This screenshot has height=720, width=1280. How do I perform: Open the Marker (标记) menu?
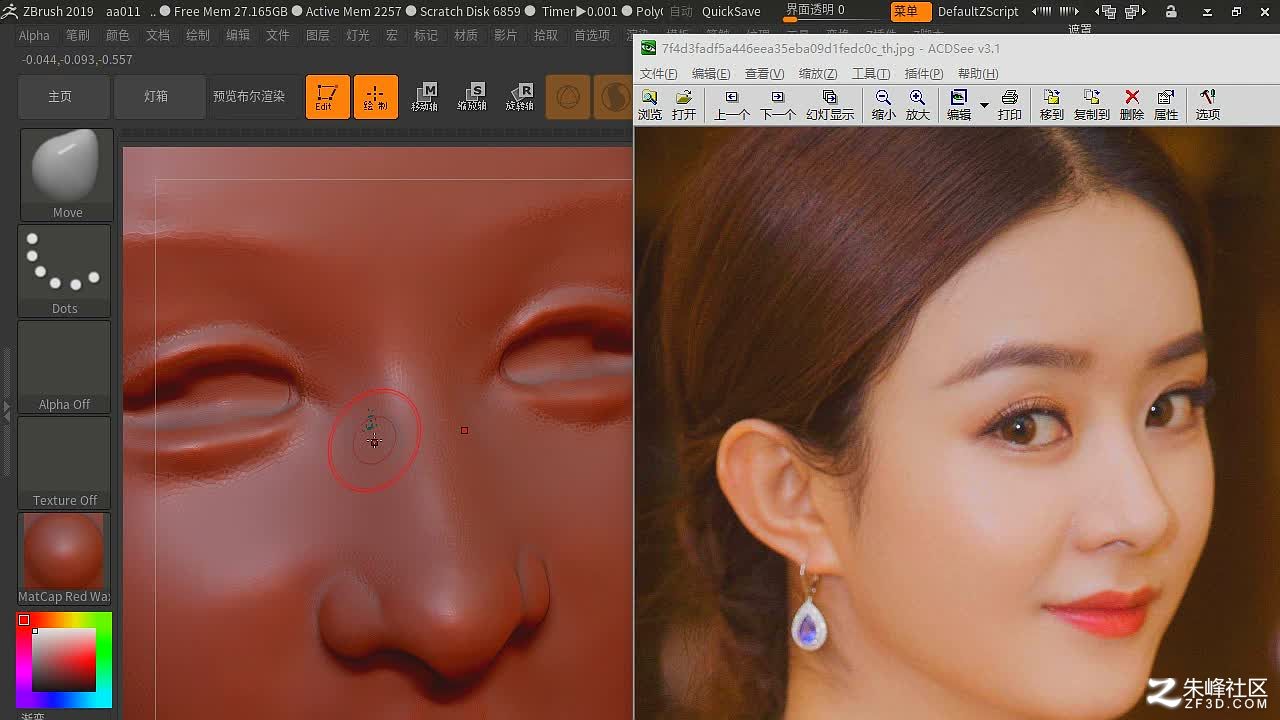pos(426,35)
